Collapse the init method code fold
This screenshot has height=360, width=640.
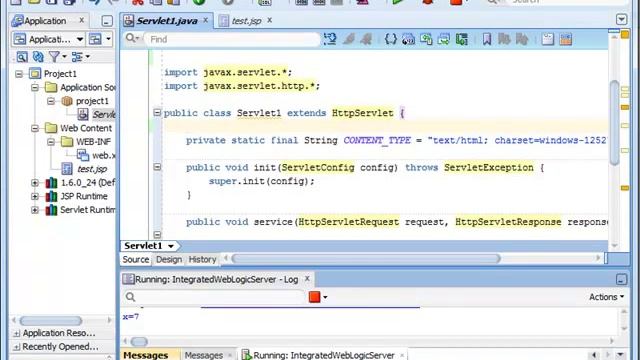point(157,167)
